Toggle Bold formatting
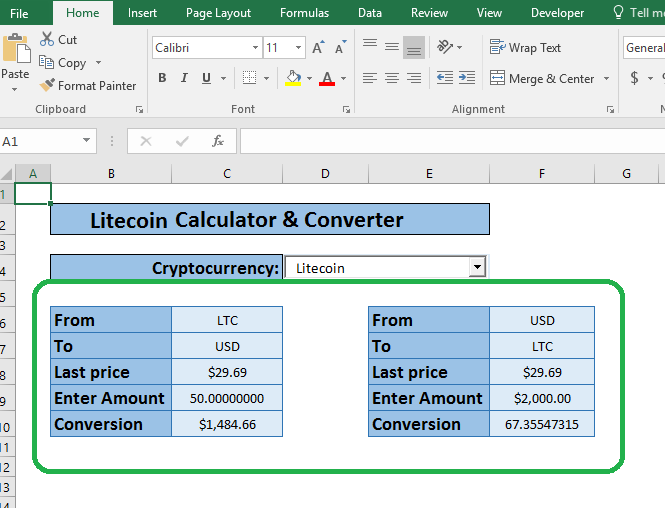665x508 pixels. click(162, 78)
